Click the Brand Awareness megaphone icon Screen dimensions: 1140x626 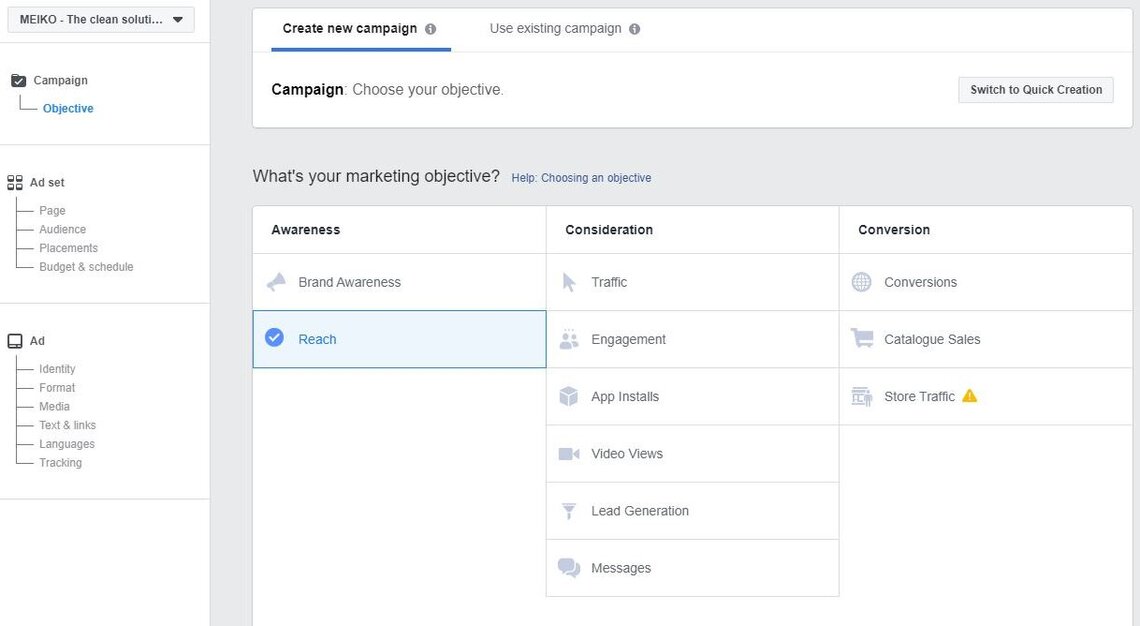(x=276, y=282)
